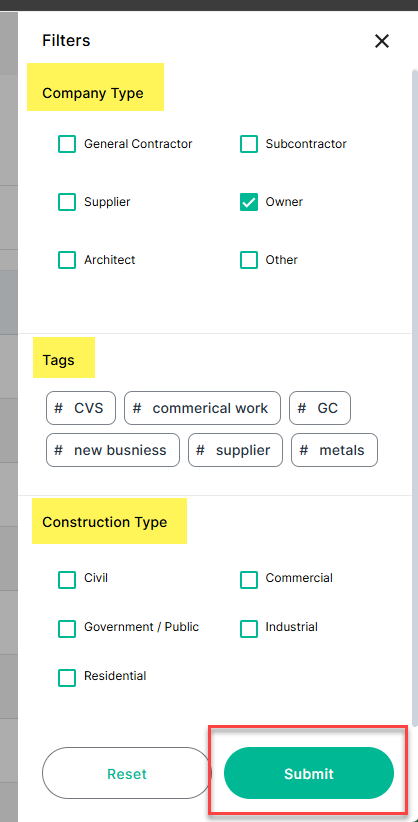Check the Civil construction type
Viewport: 418px width, 822px height.
coord(67,580)
